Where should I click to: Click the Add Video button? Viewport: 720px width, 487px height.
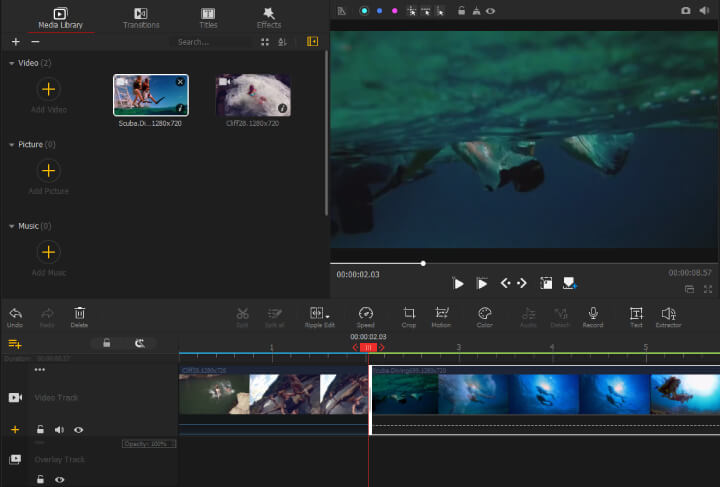(48, 90)
